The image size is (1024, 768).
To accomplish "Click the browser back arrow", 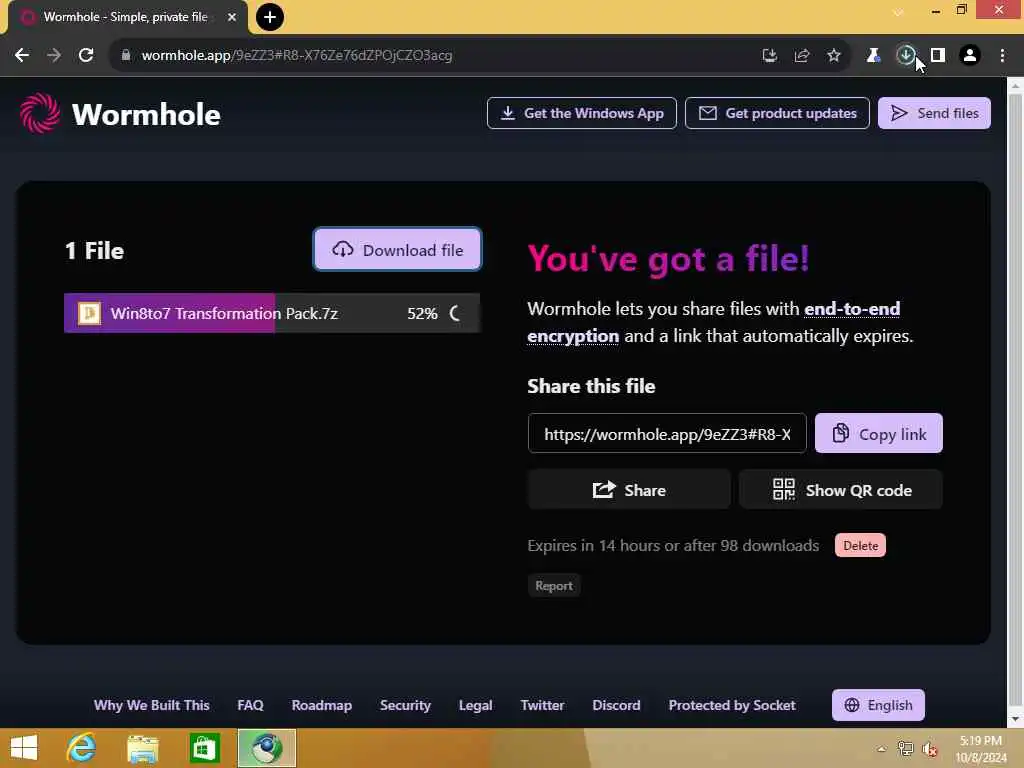I will point(22,56).
